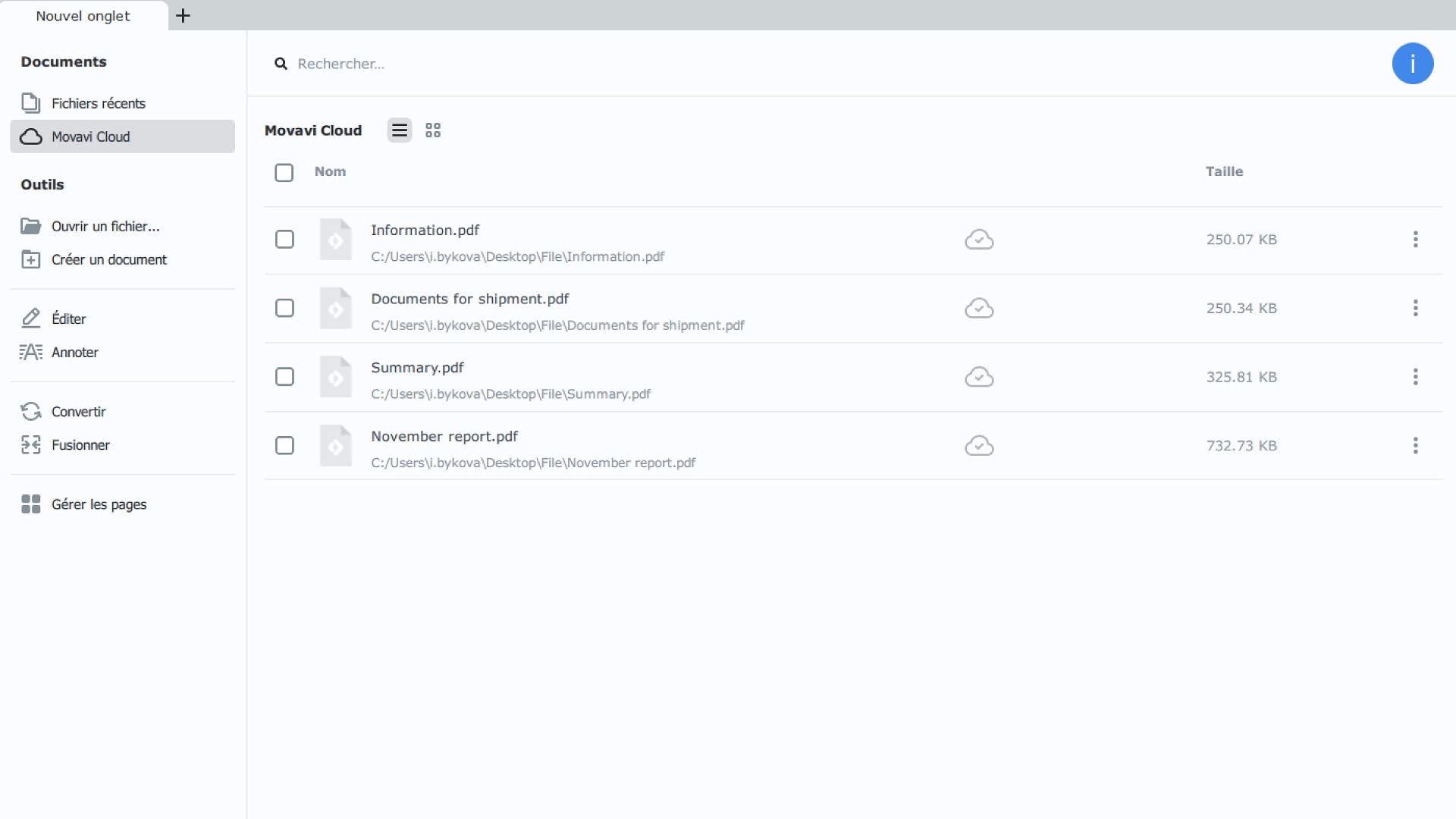Open a new tab with plus icon
Image resolution: width=1456 pixels, height=819 pixels.
(183, 15)
